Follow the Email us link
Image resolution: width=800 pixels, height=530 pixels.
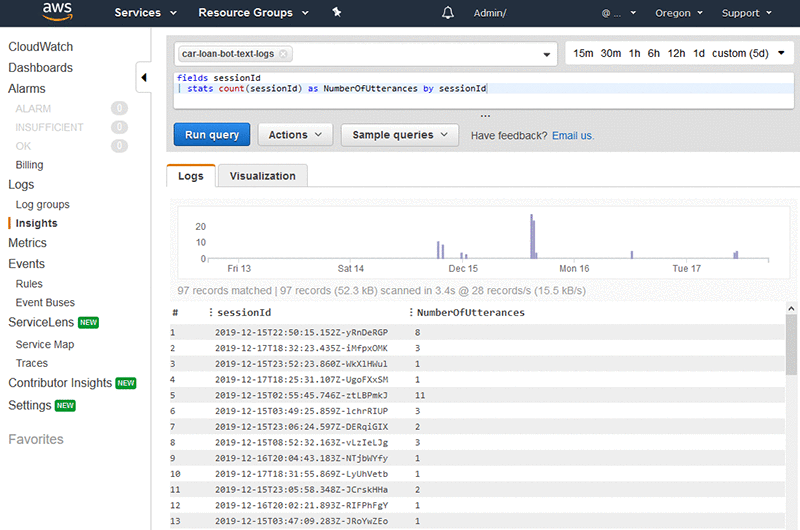[x=572, y=135]
